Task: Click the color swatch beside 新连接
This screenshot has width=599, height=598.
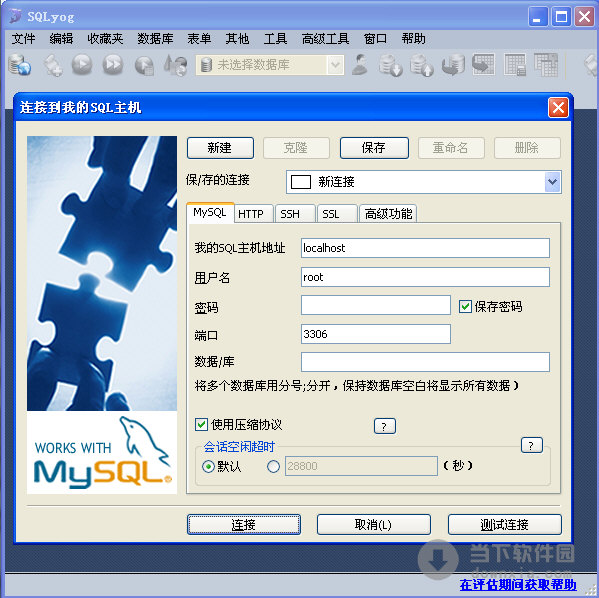Action: coord(301,182)
